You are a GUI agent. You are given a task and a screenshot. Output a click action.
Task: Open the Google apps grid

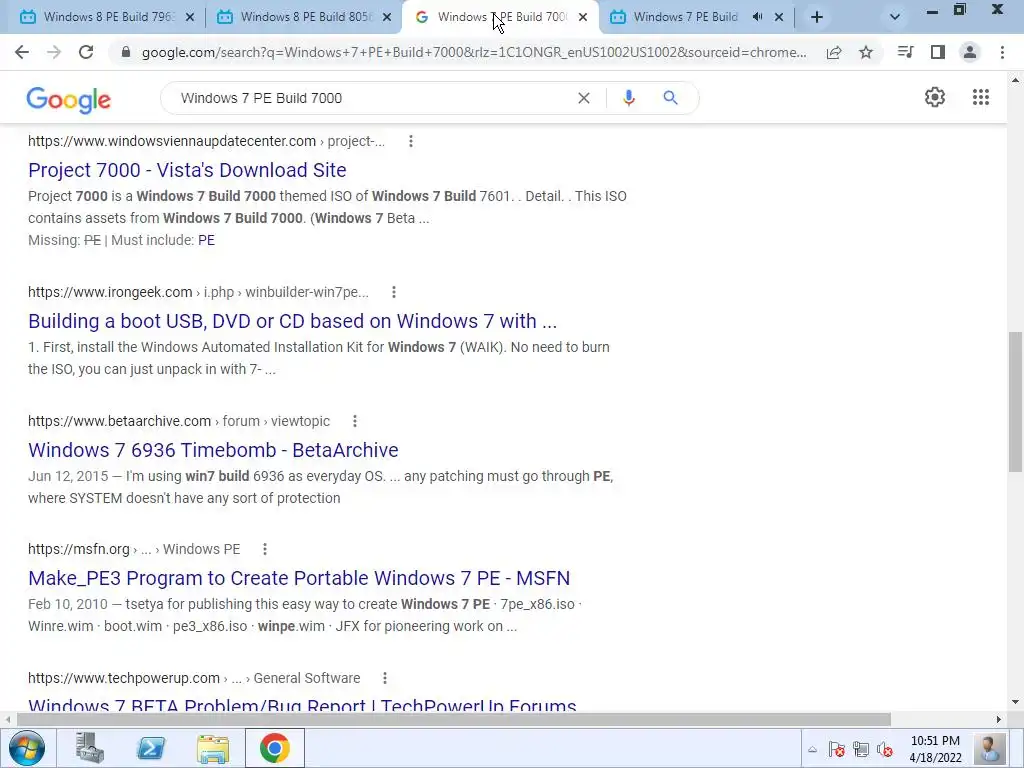[980, 97]
